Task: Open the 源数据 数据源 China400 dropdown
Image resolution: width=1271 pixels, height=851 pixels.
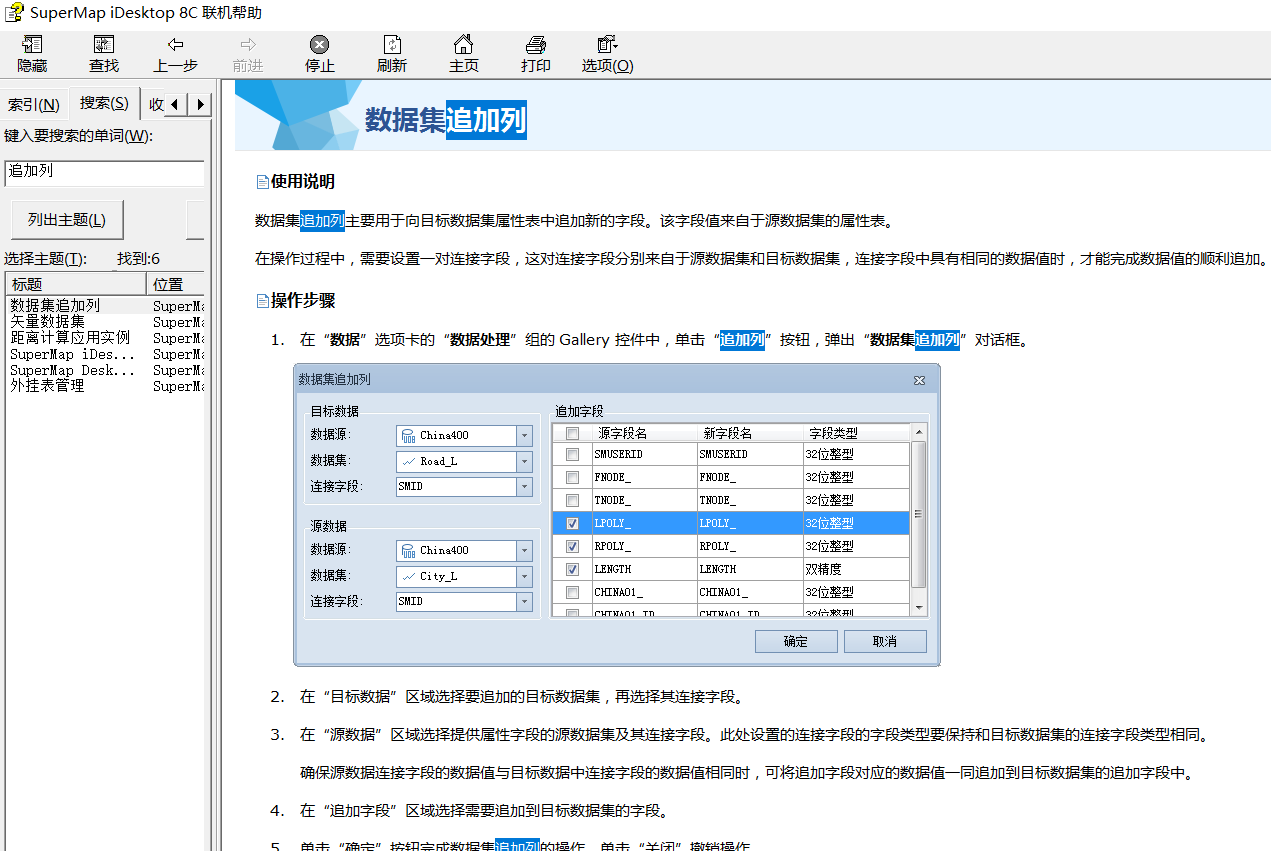Action: click(x=525, y=551)
